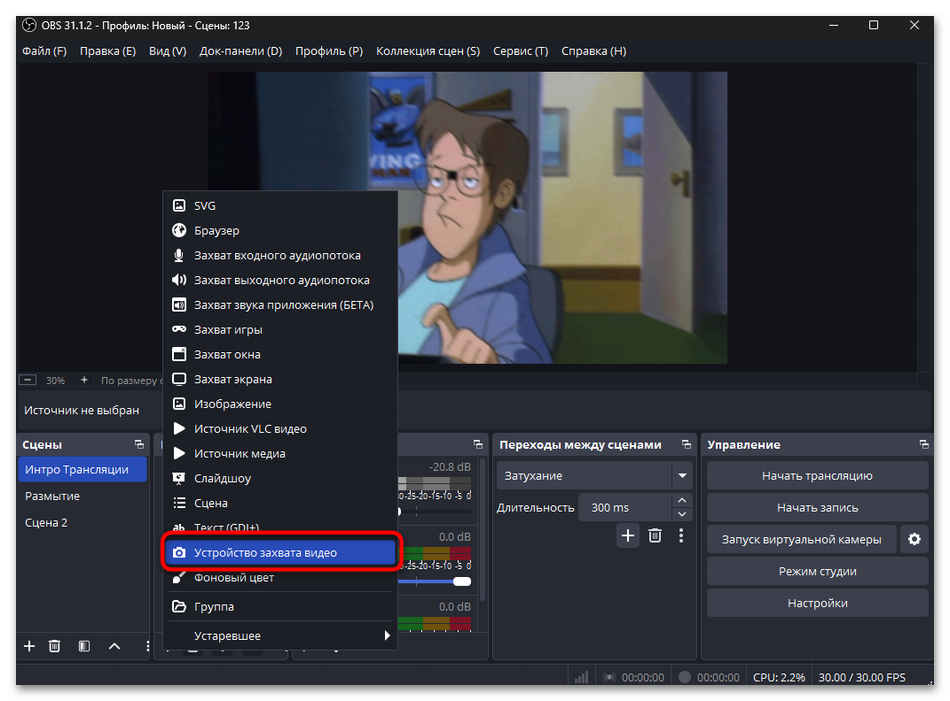Open the Вид (V) menu
This screenshot has height=701, width=950.
pos(168,51)
